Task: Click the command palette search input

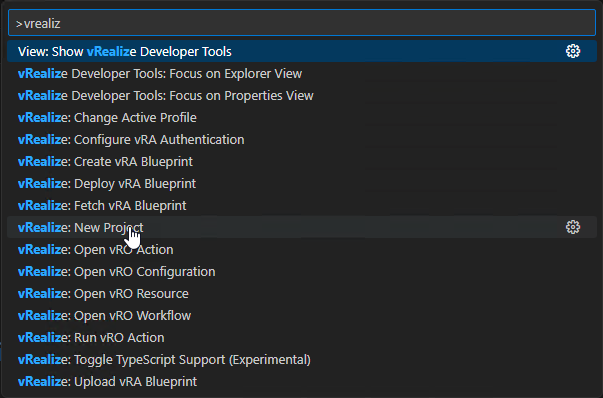Action: 302,23
